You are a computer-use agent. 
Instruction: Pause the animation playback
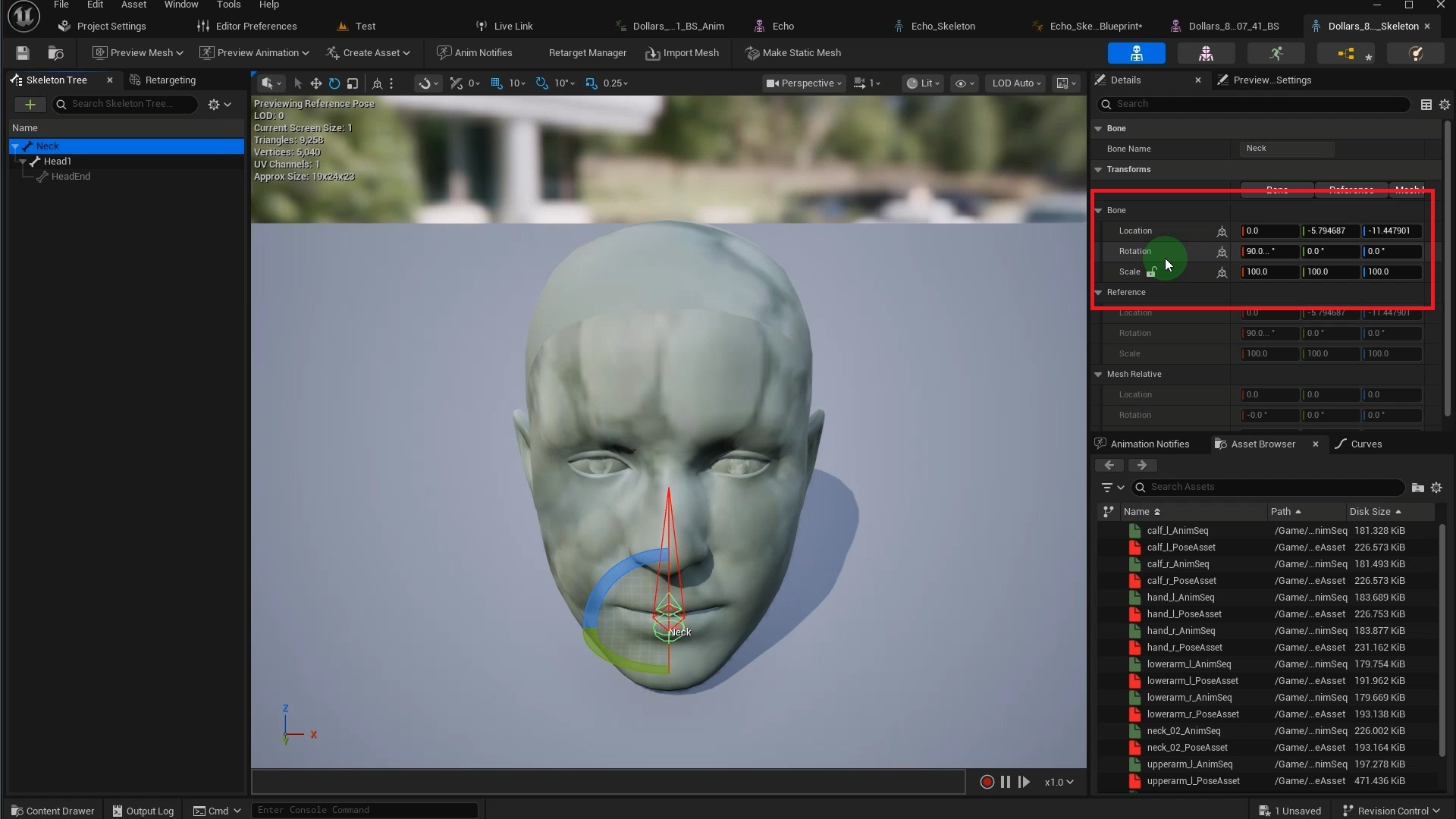[1006, 782]
